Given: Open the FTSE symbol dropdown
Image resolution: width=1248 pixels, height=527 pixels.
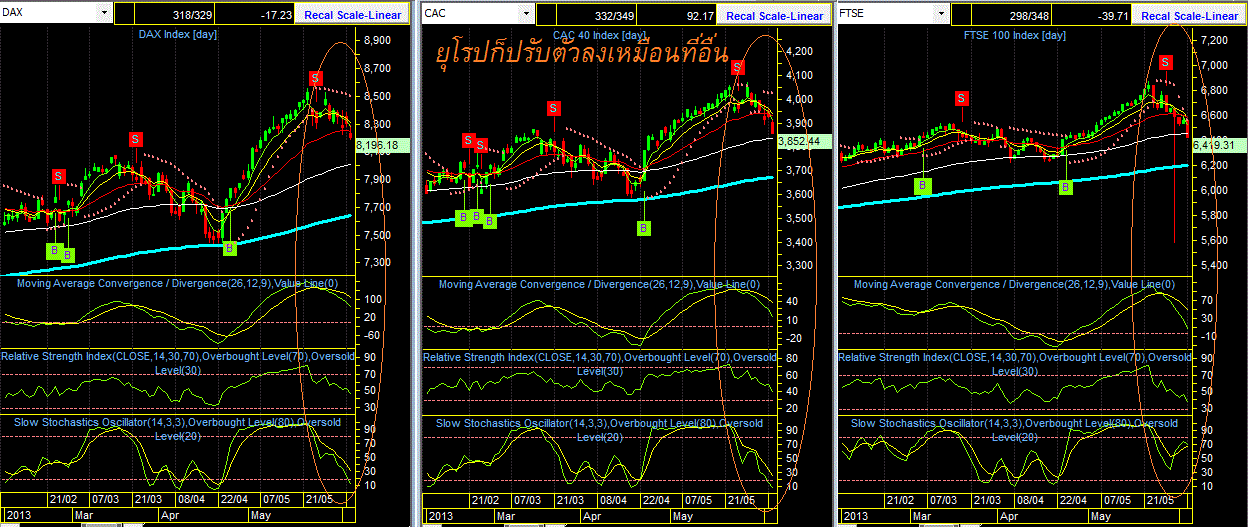Looking at the screenshot, I should point(939,13).
